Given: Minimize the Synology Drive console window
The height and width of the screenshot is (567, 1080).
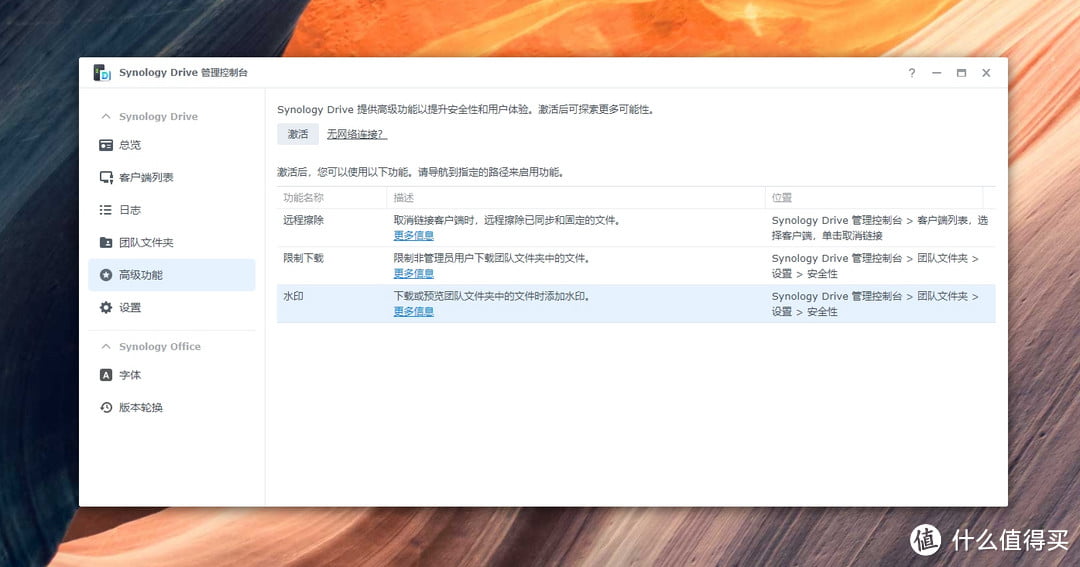Looking at the screenshot, I should click(936, 72).
